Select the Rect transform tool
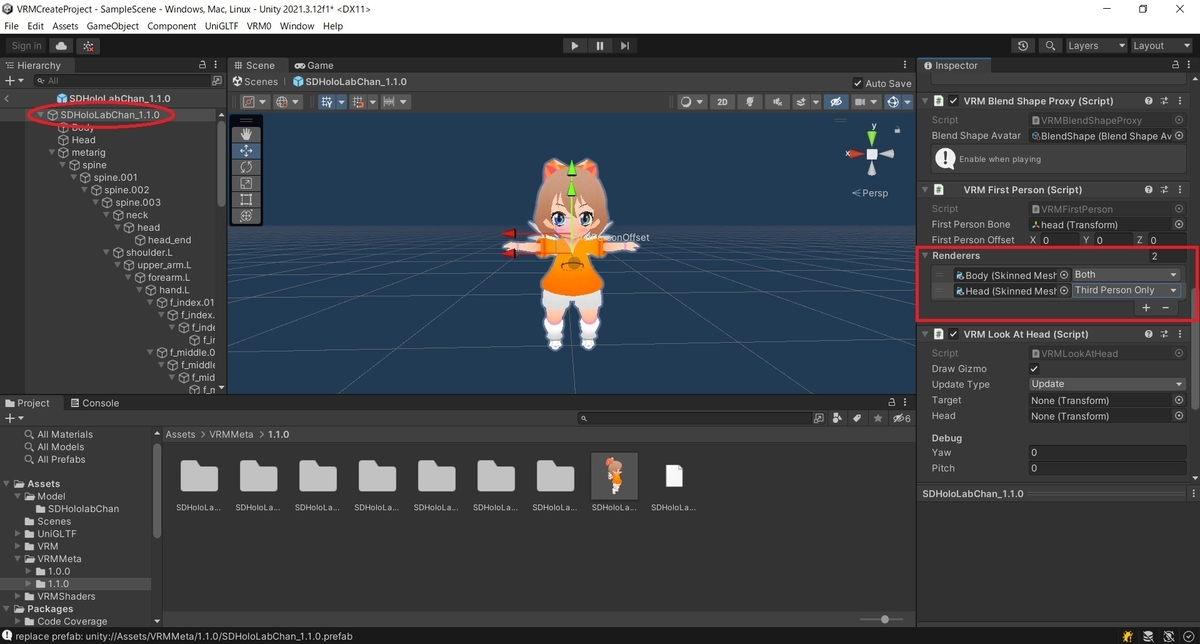1200x644 pixels. tap(247, 199)
